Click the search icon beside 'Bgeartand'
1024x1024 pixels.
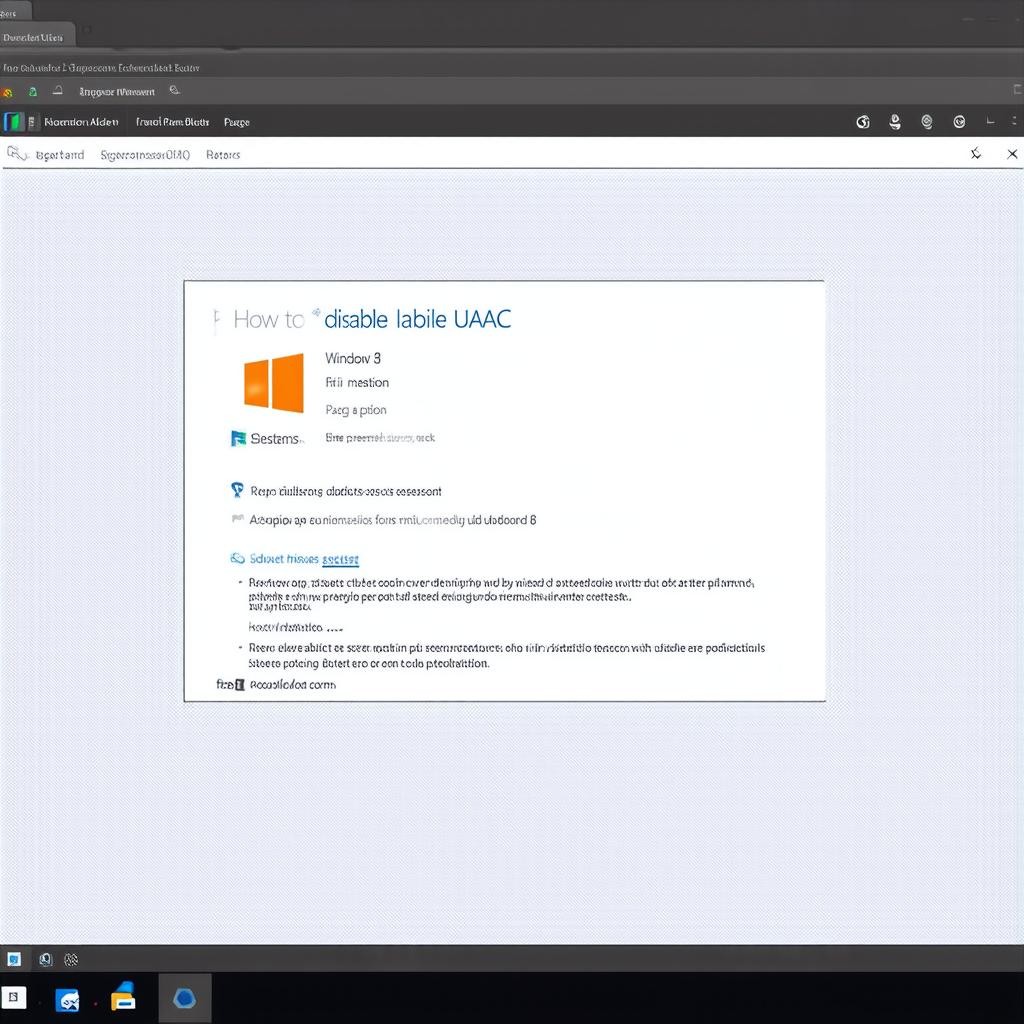click(x=16, y=154)
